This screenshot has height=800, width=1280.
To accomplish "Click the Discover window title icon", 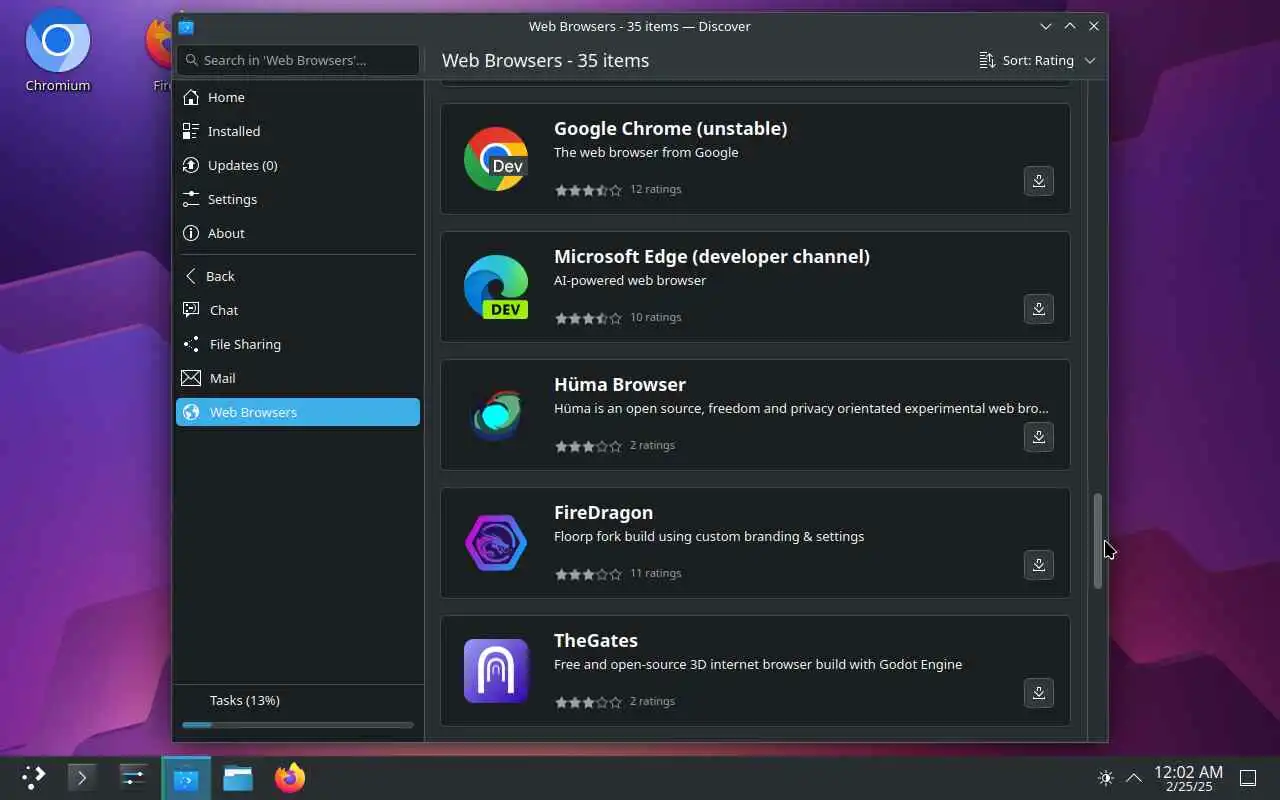I will (186, 27).
